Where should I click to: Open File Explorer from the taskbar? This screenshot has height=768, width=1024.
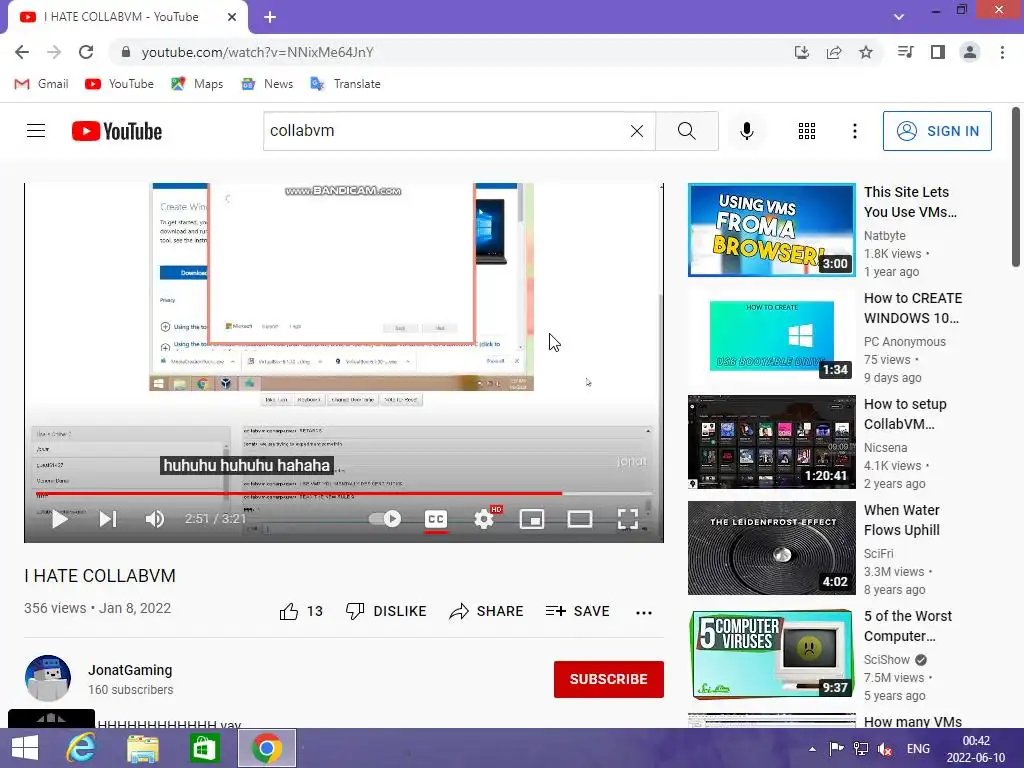click(x=143, y=748)
